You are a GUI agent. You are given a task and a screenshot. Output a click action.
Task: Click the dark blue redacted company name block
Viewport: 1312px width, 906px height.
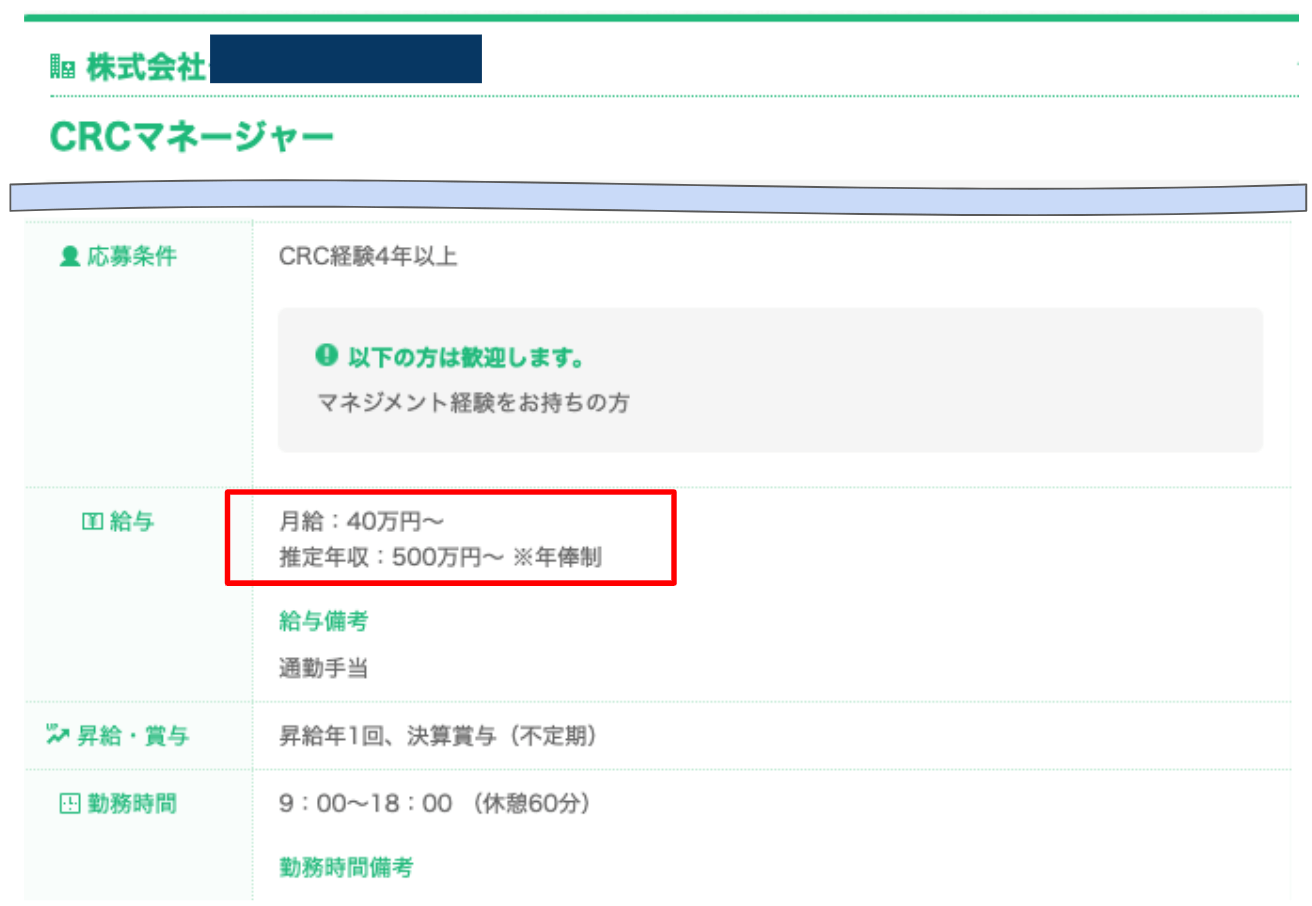[x=346, y=59]
